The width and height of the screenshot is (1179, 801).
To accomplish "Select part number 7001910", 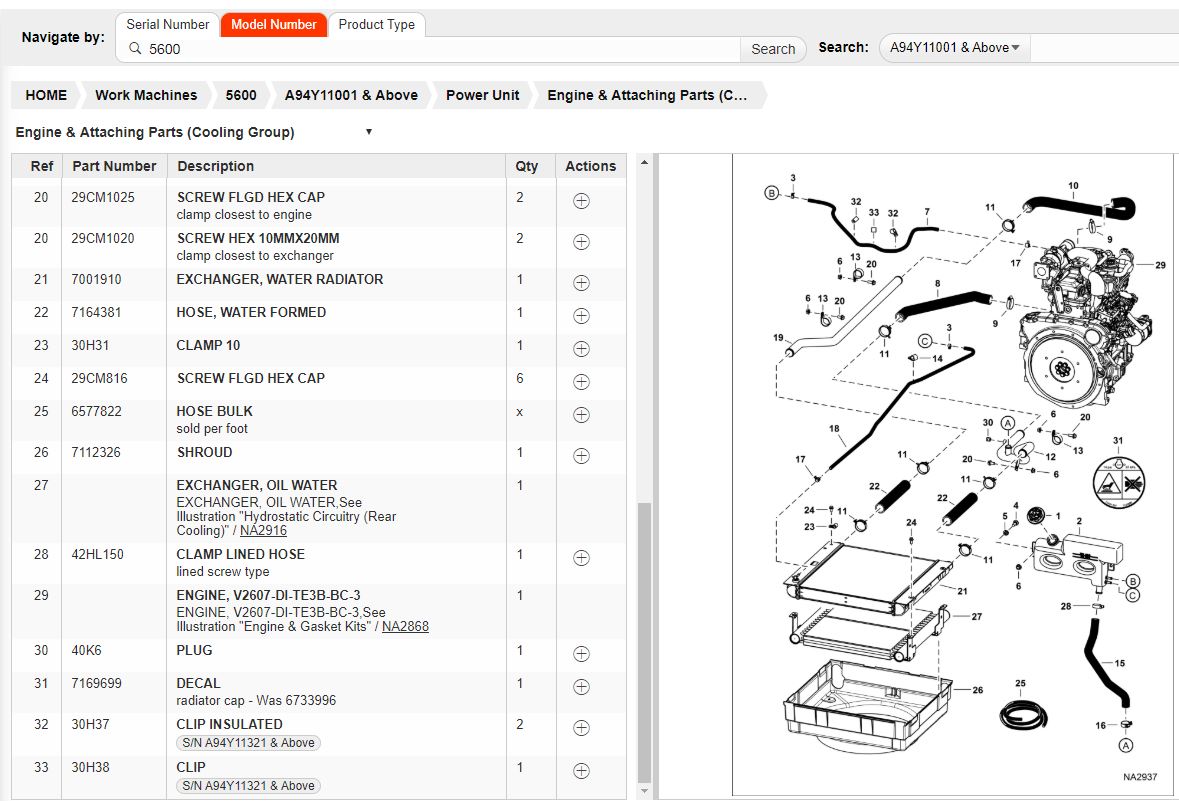I will [x=96, y=279].
